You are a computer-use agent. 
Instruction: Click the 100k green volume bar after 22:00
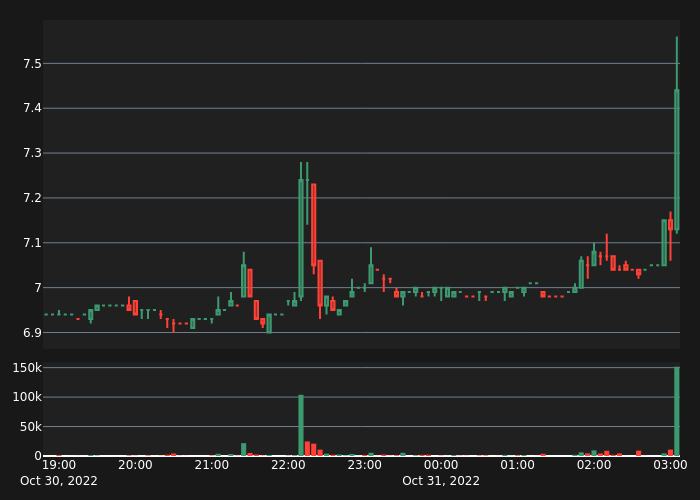click(x=301, y=425)
